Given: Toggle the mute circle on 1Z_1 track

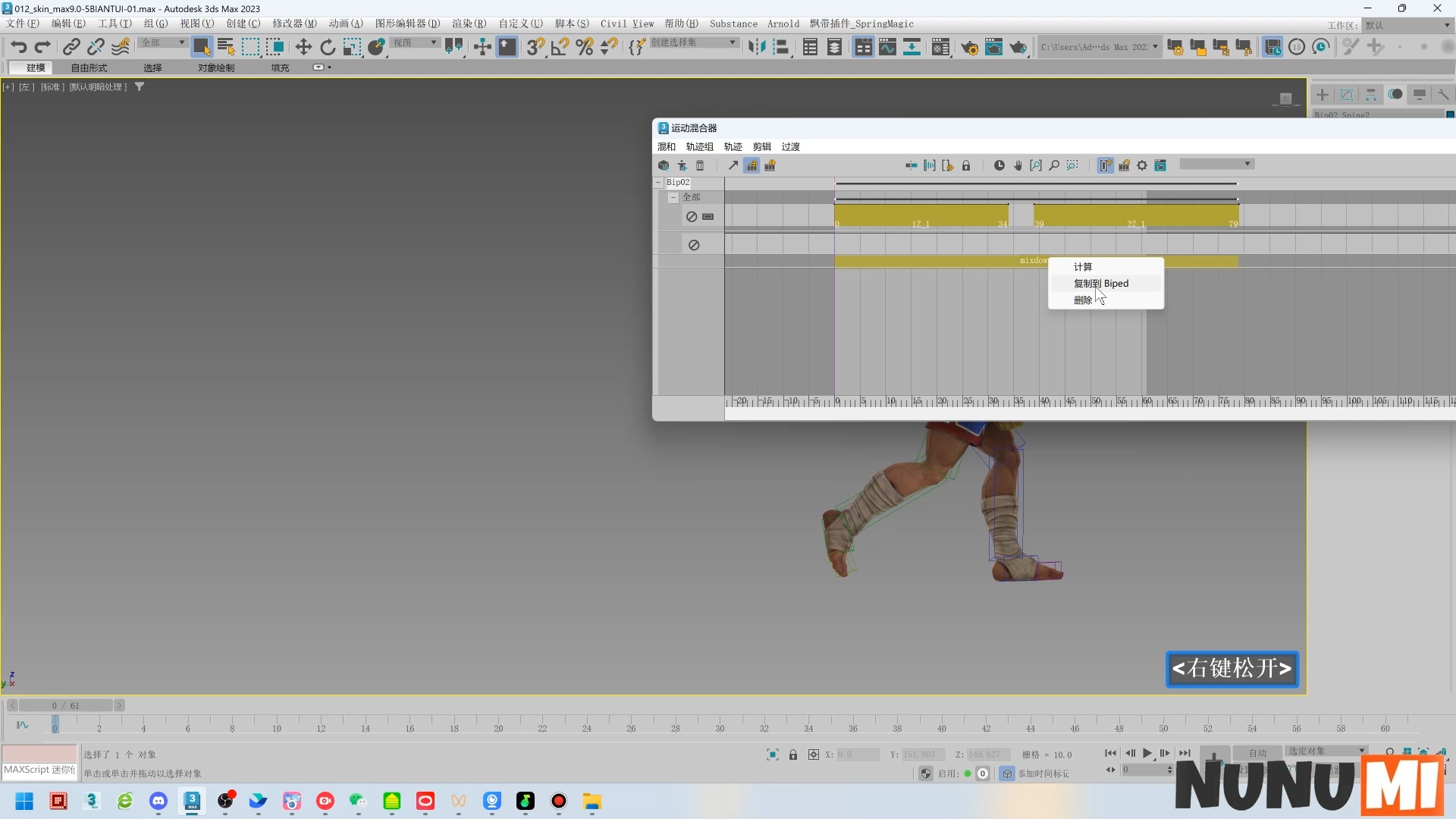Looking at the screenshot, I should tap(692, 217).
